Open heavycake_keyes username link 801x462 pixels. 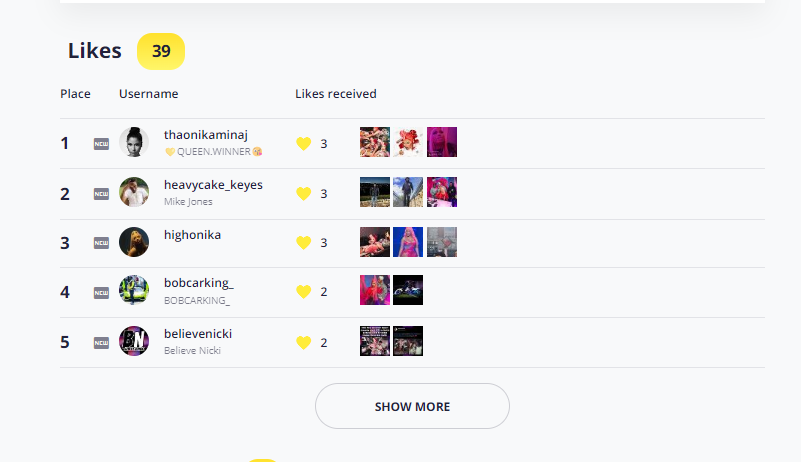click(213, 185)
